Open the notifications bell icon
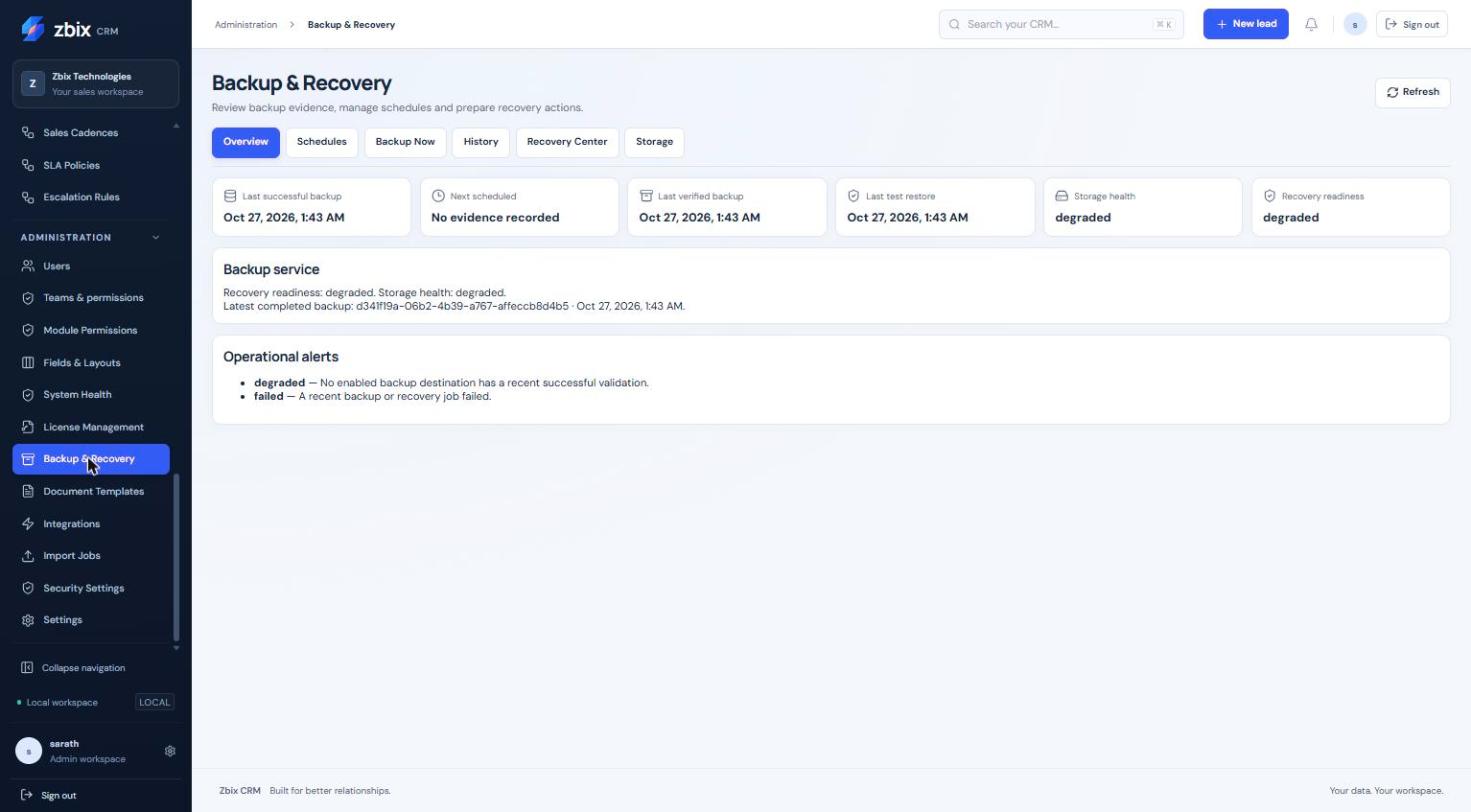 tap(1311, 24)
